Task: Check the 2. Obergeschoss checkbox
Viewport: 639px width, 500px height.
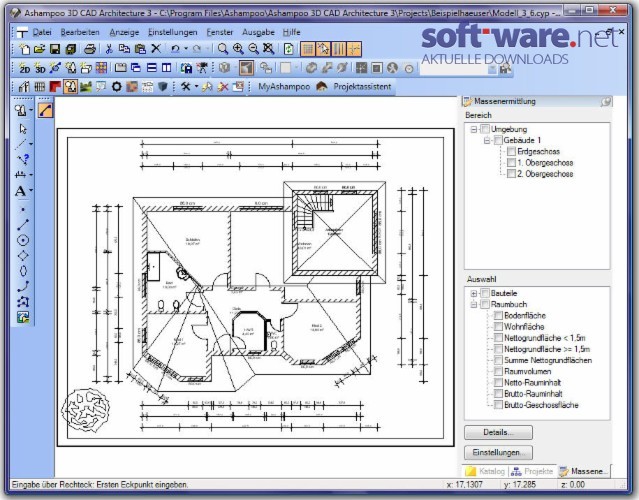Action: pos(511,174)
